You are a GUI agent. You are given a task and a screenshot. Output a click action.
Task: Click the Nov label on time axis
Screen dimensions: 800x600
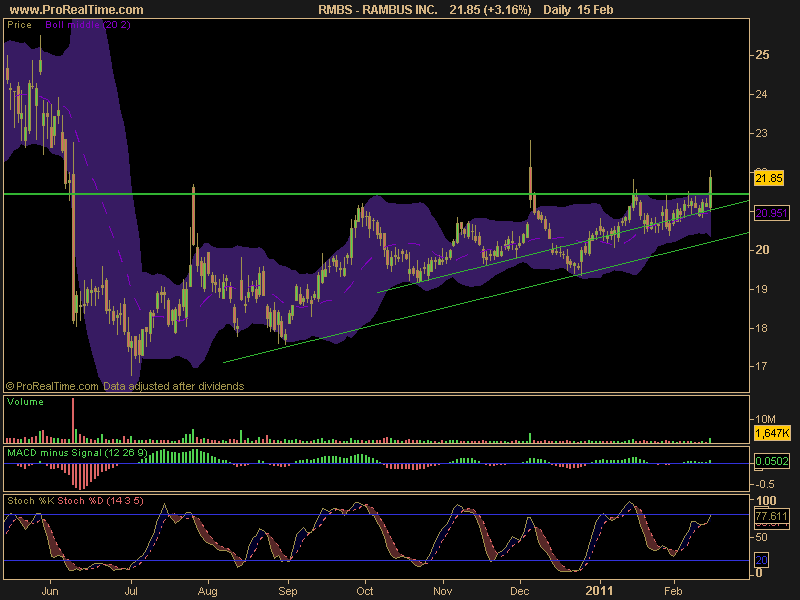(x=442, y=591)
